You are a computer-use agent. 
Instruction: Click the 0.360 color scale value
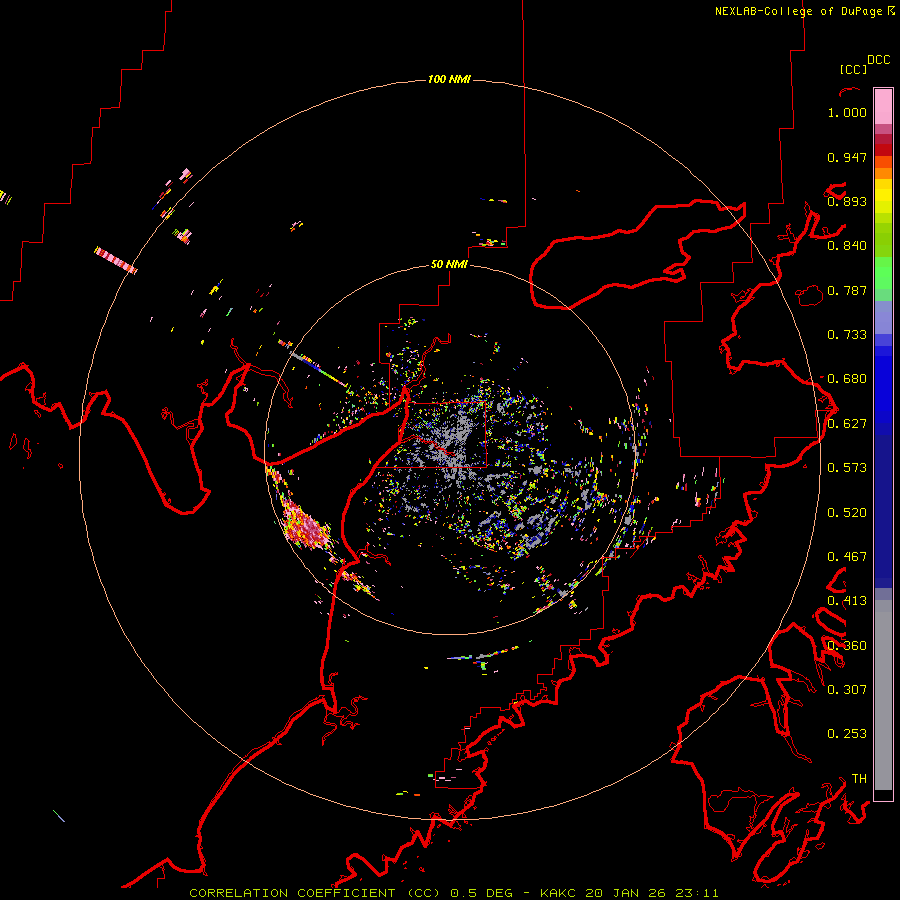847,646
